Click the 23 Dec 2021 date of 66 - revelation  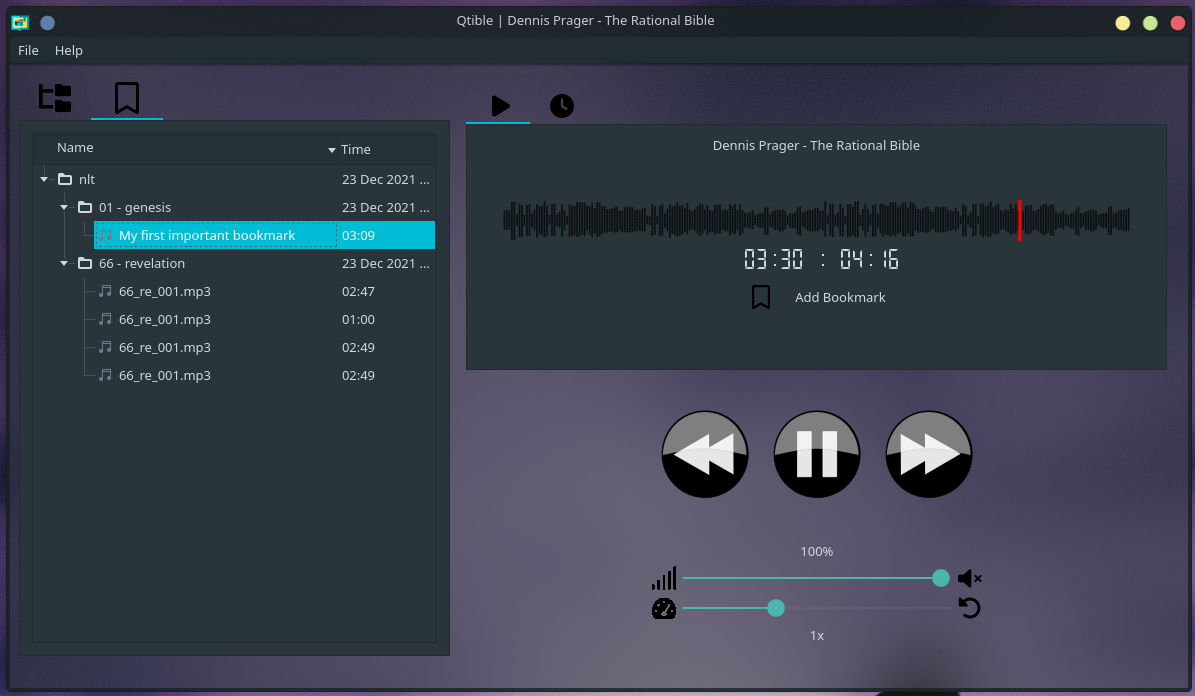pos(386,263)
